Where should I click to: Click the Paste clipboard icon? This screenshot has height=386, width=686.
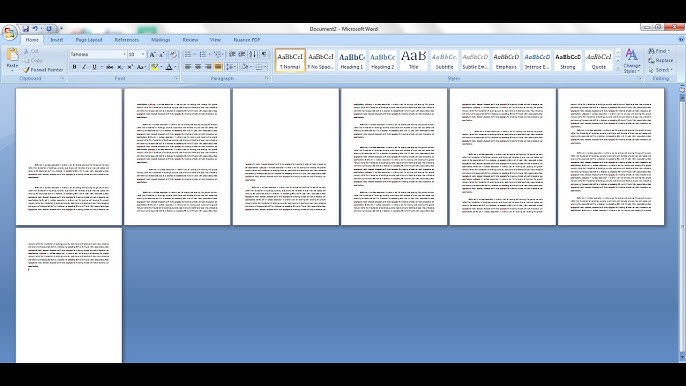tap(12, 55)
